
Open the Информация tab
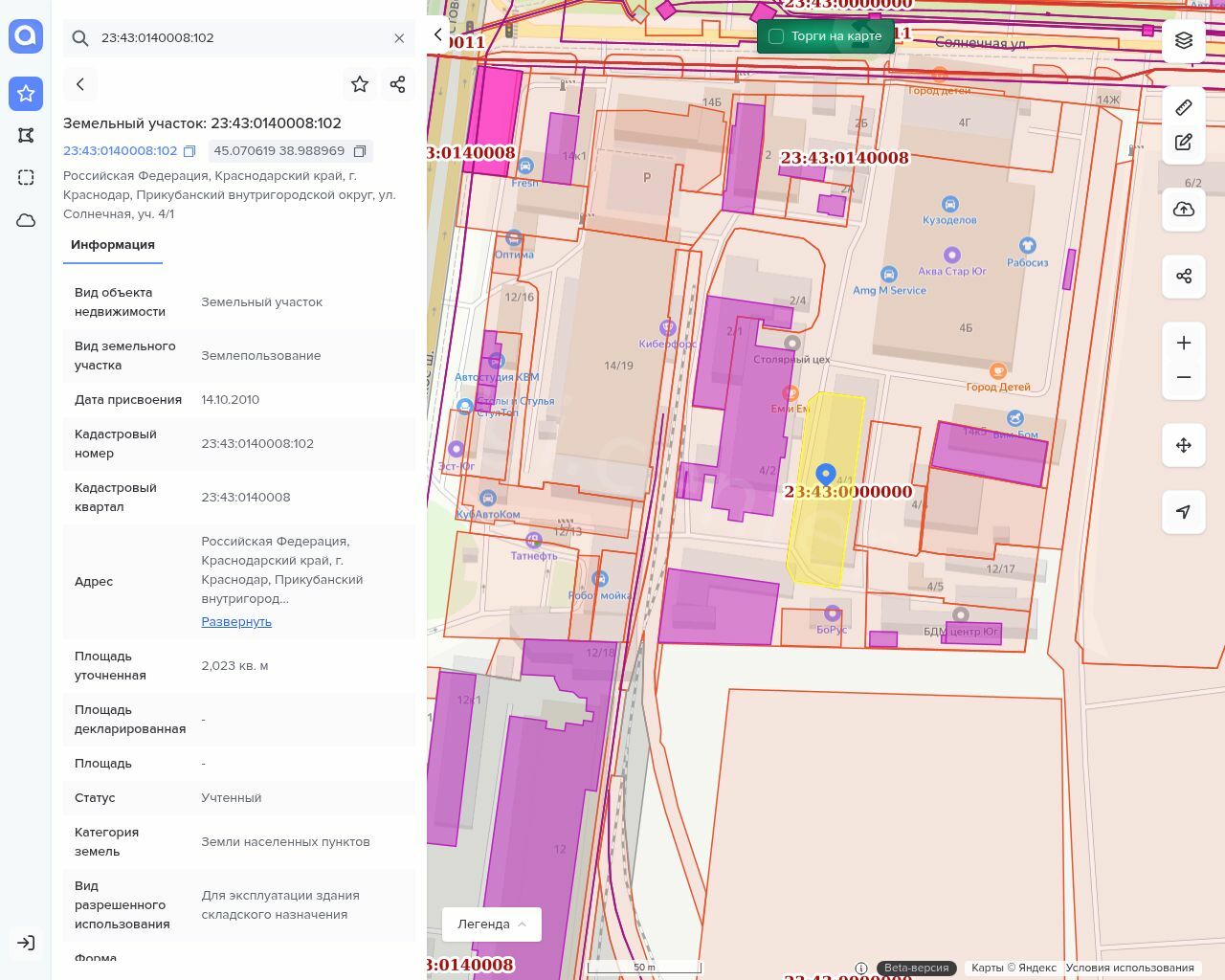[113, 245]
